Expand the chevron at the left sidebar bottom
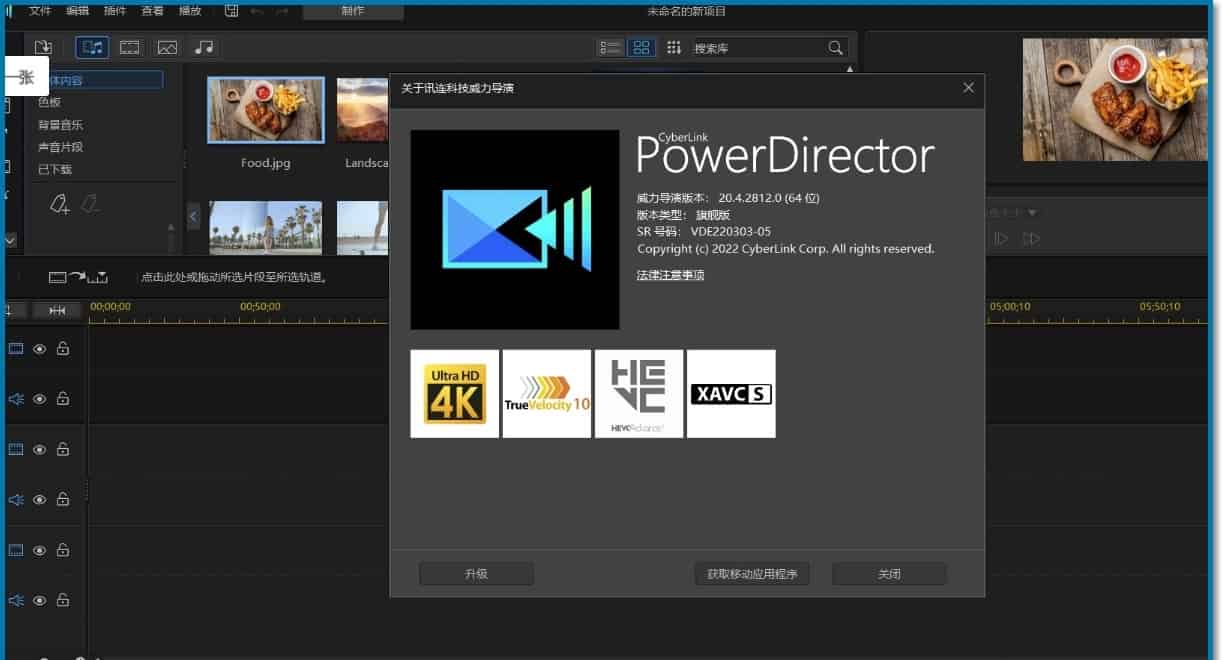This screenshot has height=660, width=1222. pyautogui.click(x=10, y=240)
